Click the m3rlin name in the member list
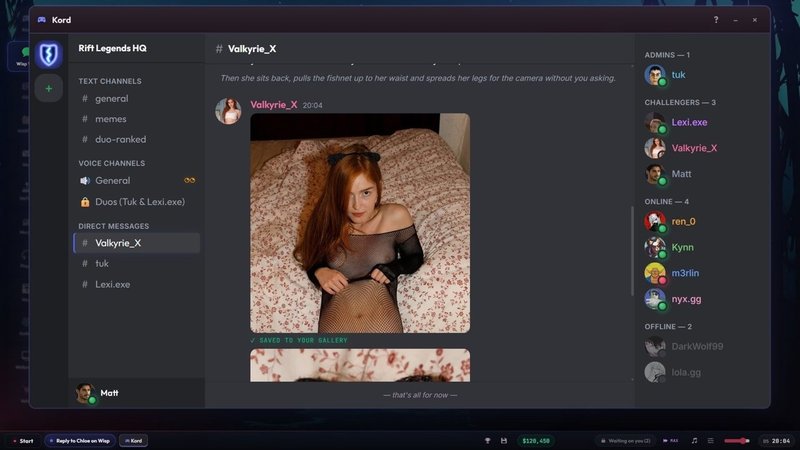Viewport: 800px width, 450px height. (x=685, y=273)
